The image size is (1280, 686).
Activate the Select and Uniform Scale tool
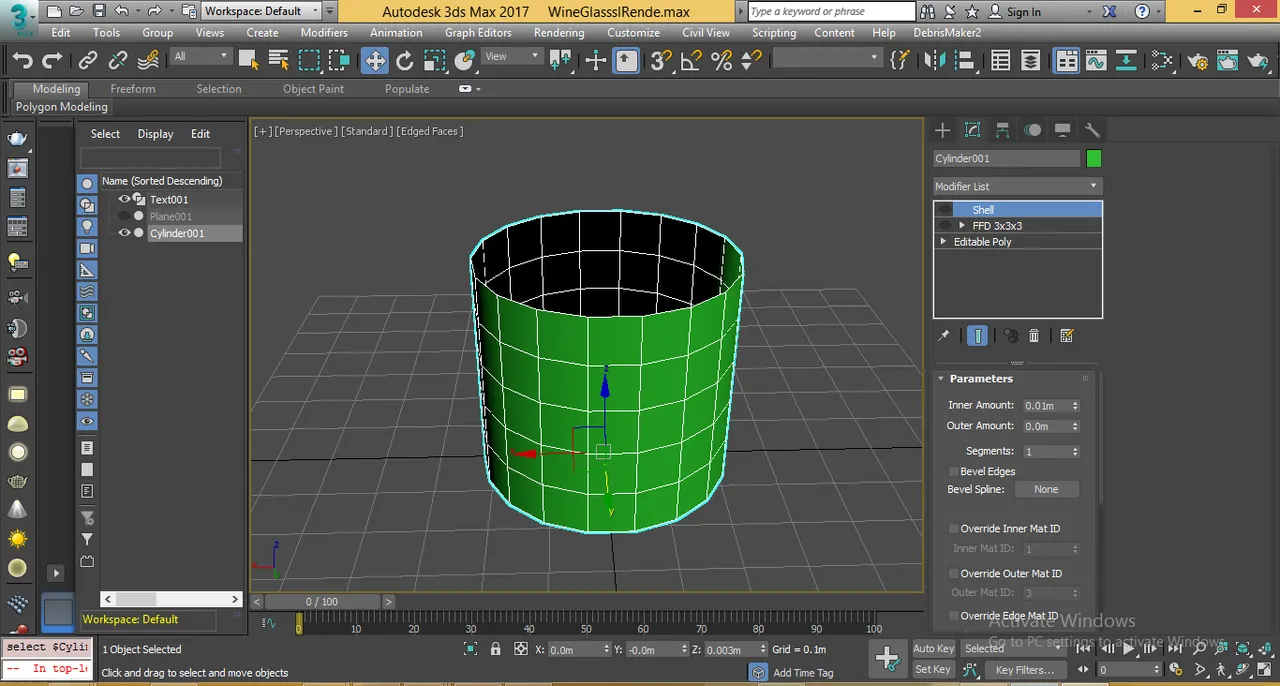pos(433,61)
